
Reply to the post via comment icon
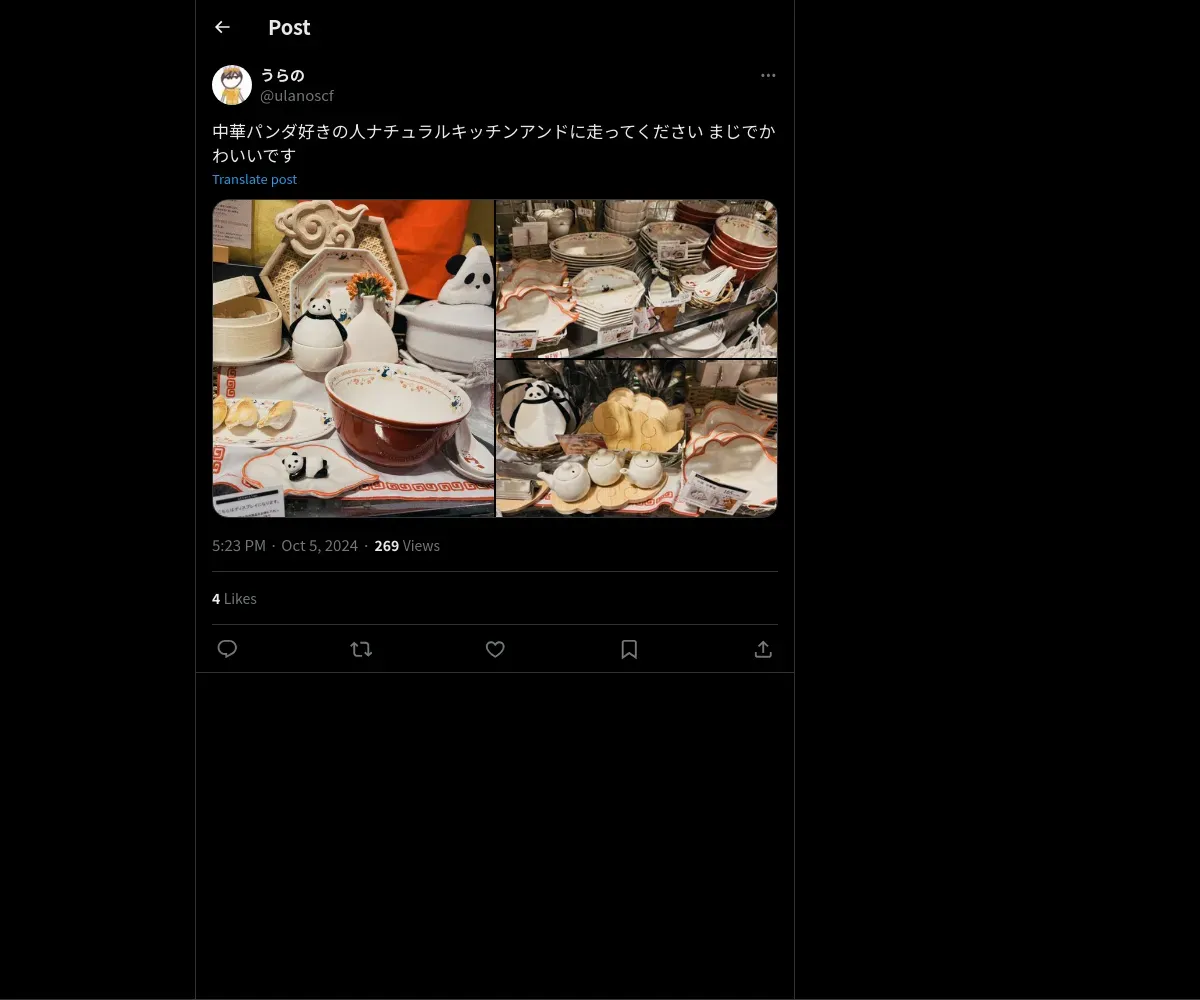[227, 649]
